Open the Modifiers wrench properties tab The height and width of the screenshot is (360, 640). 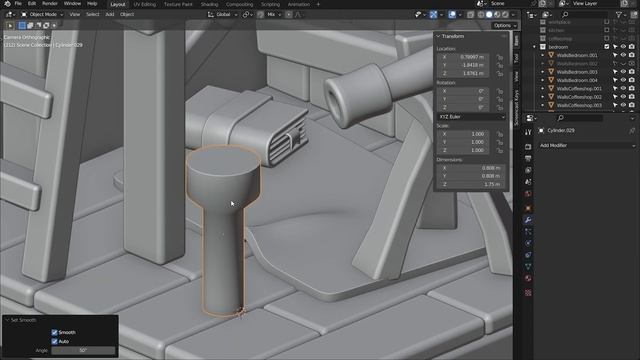tap(528, 220)
